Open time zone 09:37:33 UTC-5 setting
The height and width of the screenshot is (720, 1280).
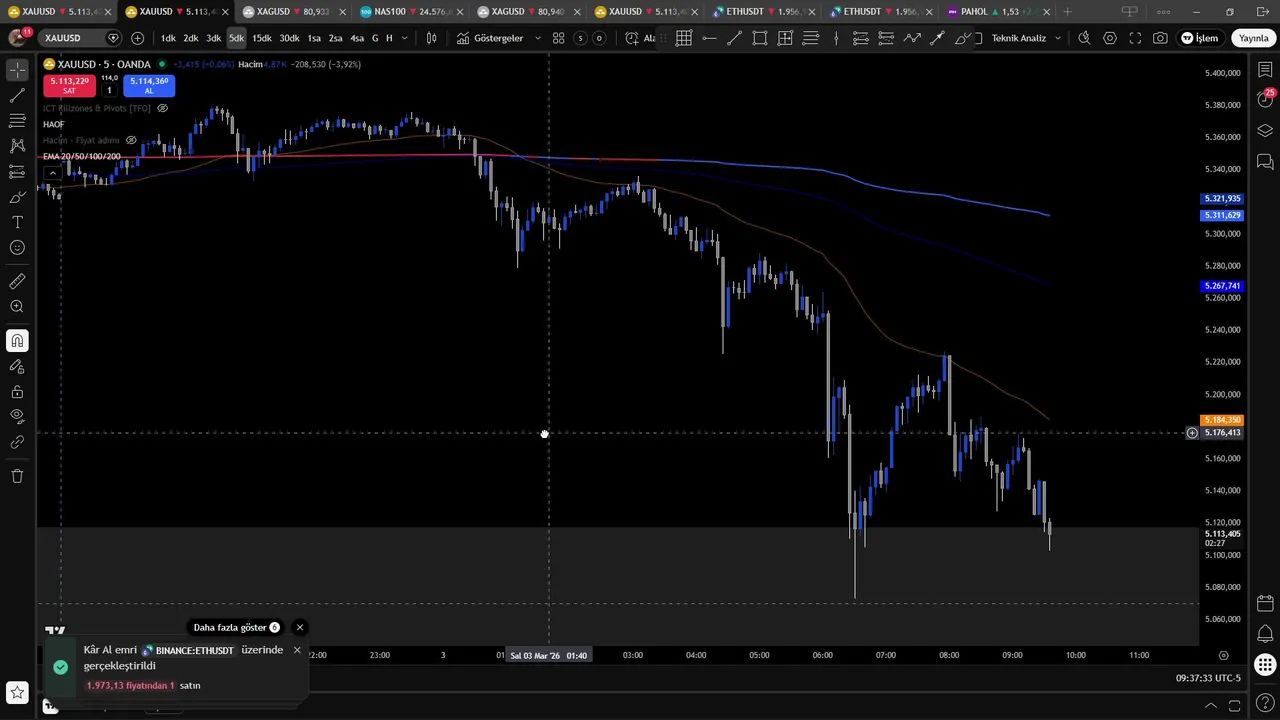tap(1208, 678)
